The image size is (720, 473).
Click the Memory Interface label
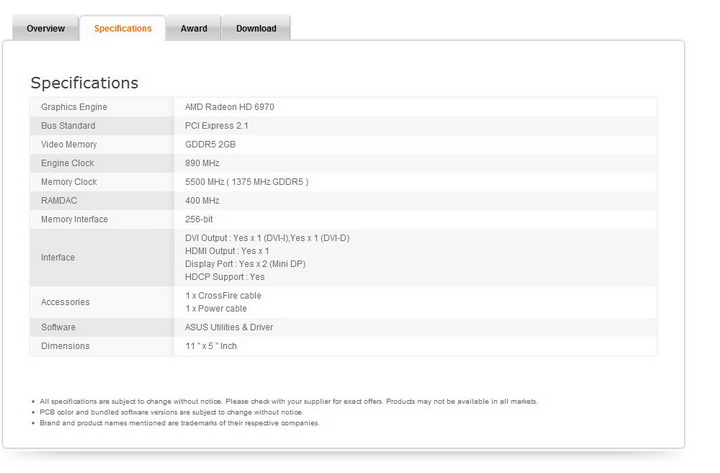[74, 220]
